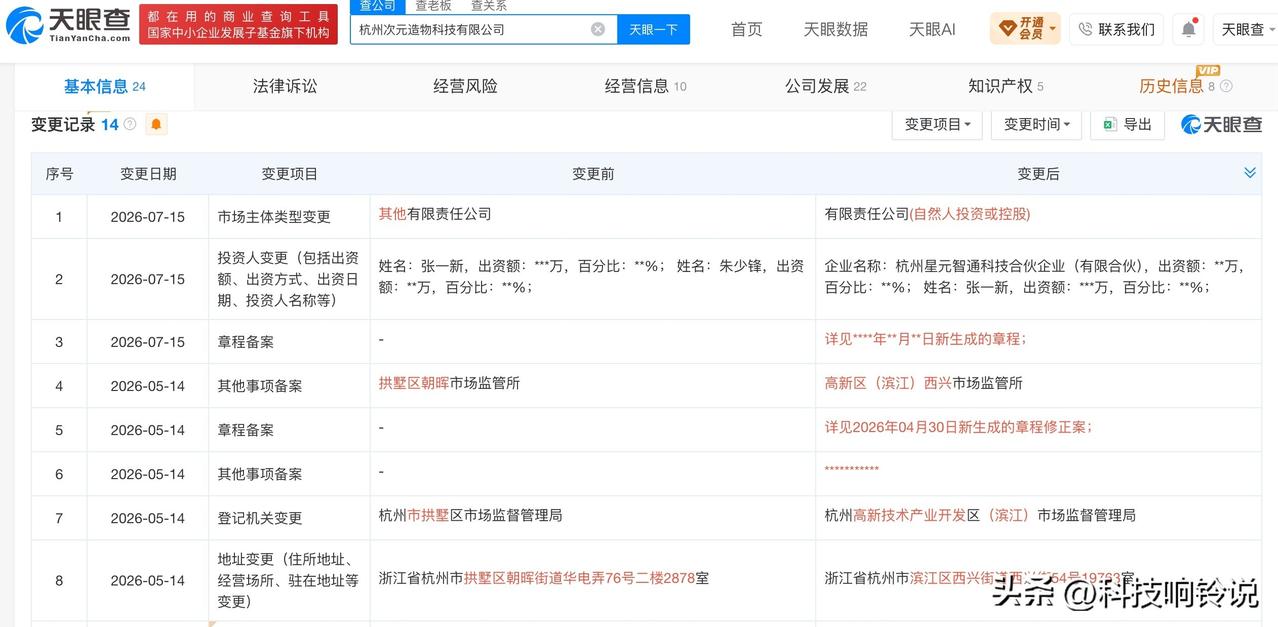This screenshot has height=627, width=1278.
Task: Click the Tianyancha logo
Action: click(x=68, y=25)
